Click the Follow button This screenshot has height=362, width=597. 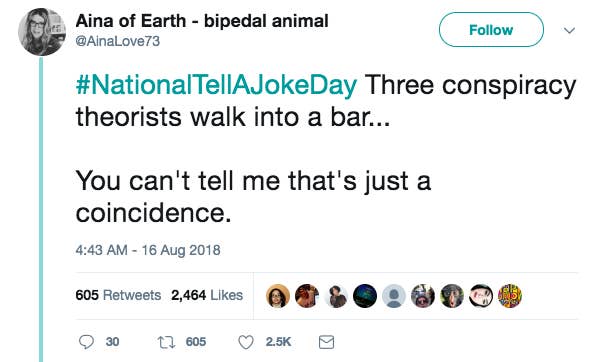pyautogui.click(x=491, y=30)
